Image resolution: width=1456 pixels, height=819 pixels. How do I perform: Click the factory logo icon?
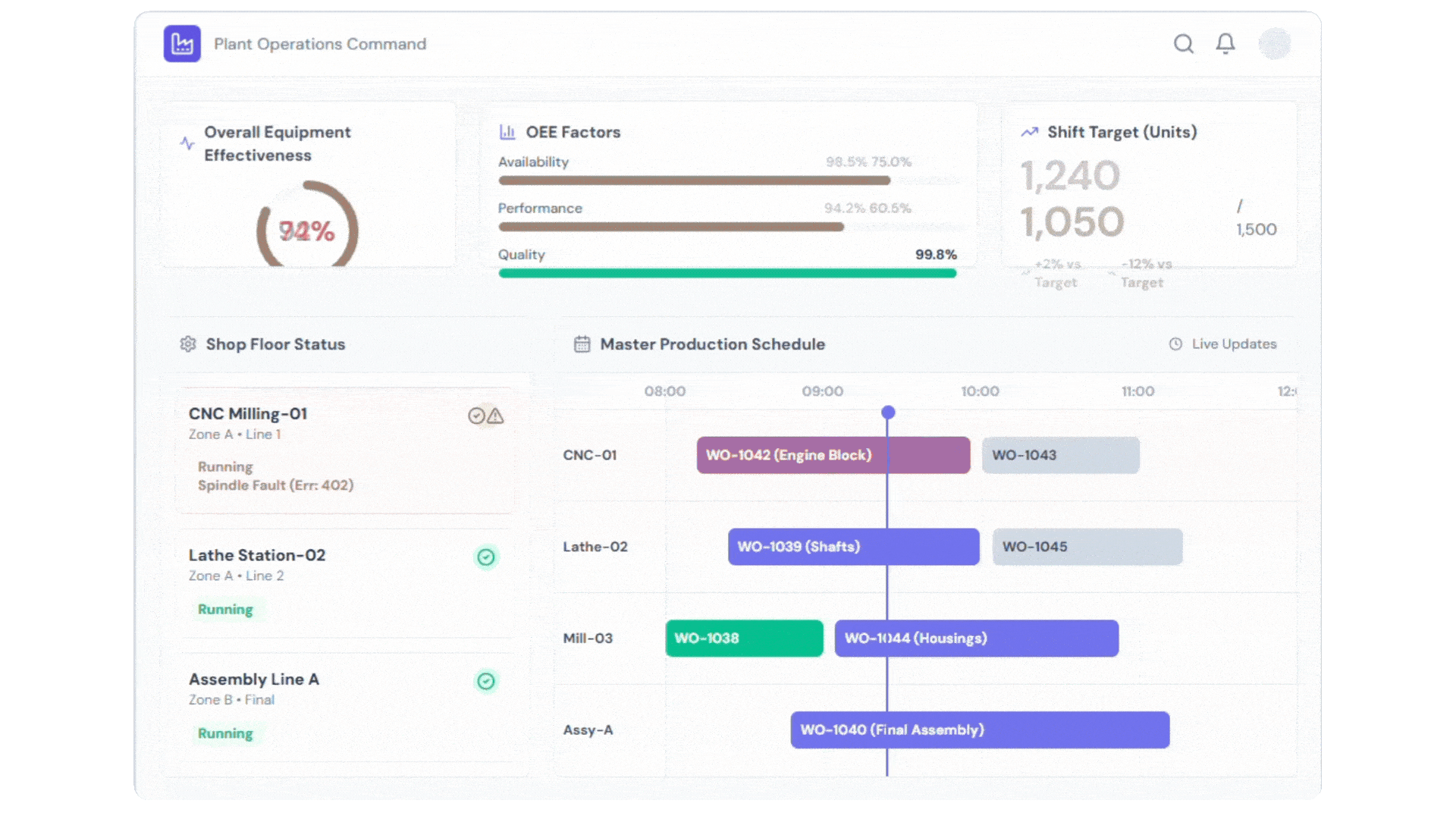click(182, 44)
